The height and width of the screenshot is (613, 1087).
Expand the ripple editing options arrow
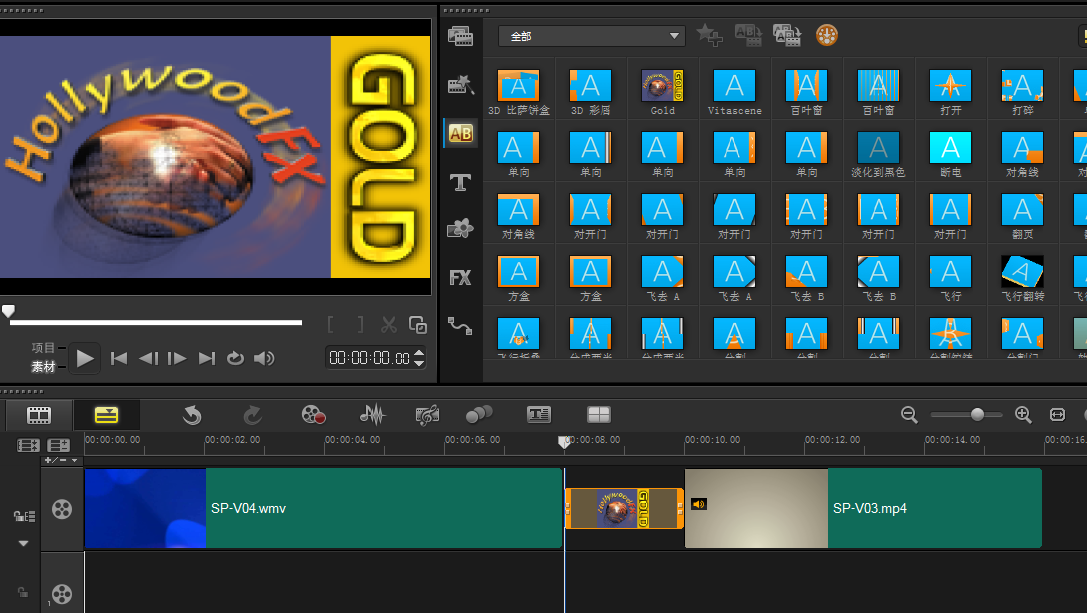click(24, 543)
